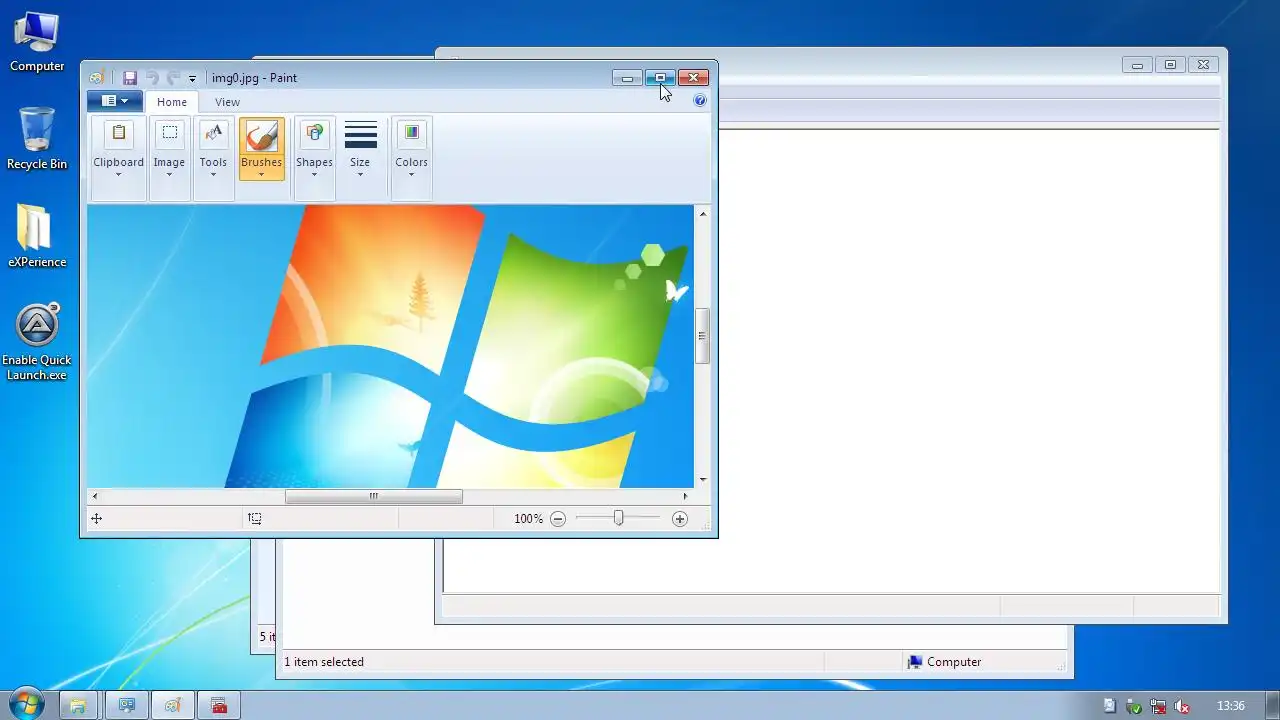
Task: Click the cursor position icon in status bar
Action: (96, 519)
